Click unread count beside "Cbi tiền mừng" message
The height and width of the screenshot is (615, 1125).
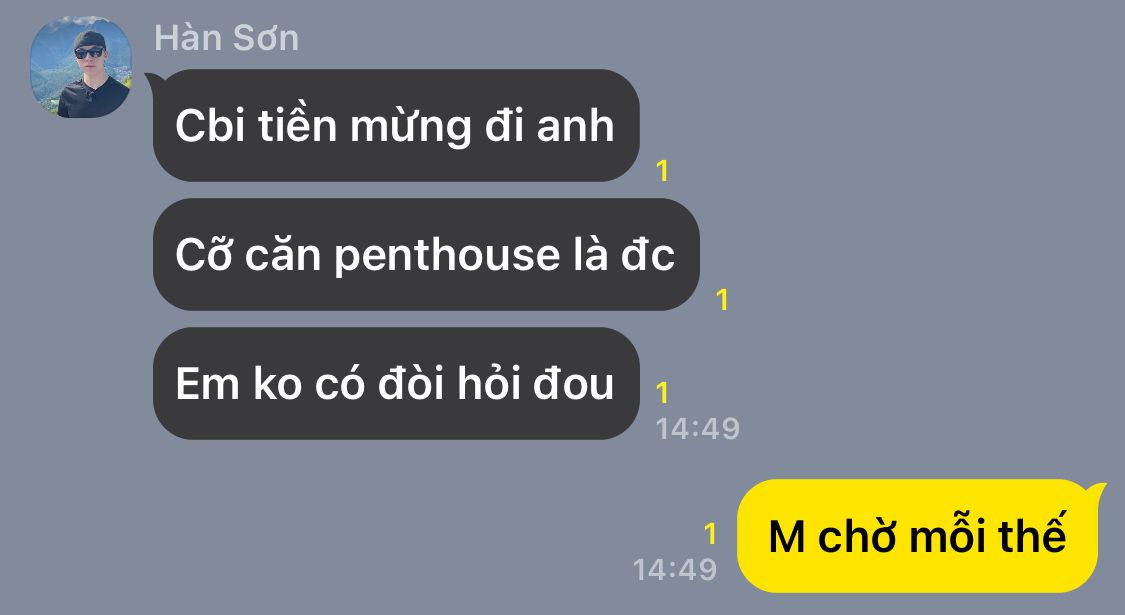pyautogui.click(x=662, y=171)
